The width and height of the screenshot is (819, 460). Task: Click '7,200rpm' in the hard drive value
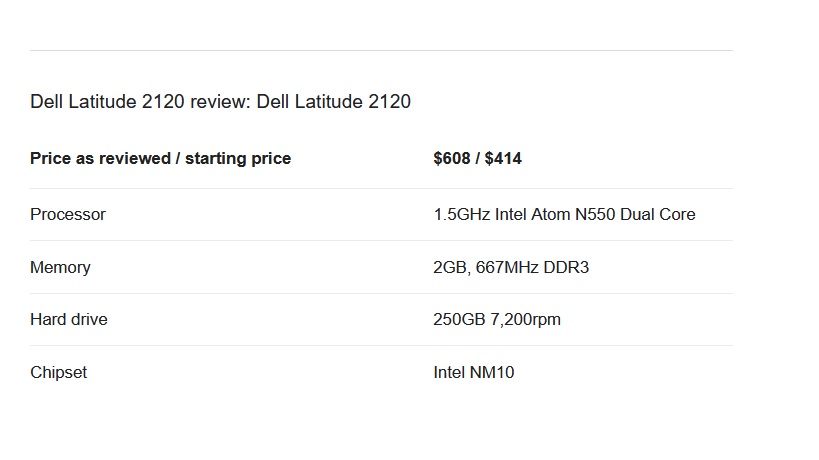point(525,319)
